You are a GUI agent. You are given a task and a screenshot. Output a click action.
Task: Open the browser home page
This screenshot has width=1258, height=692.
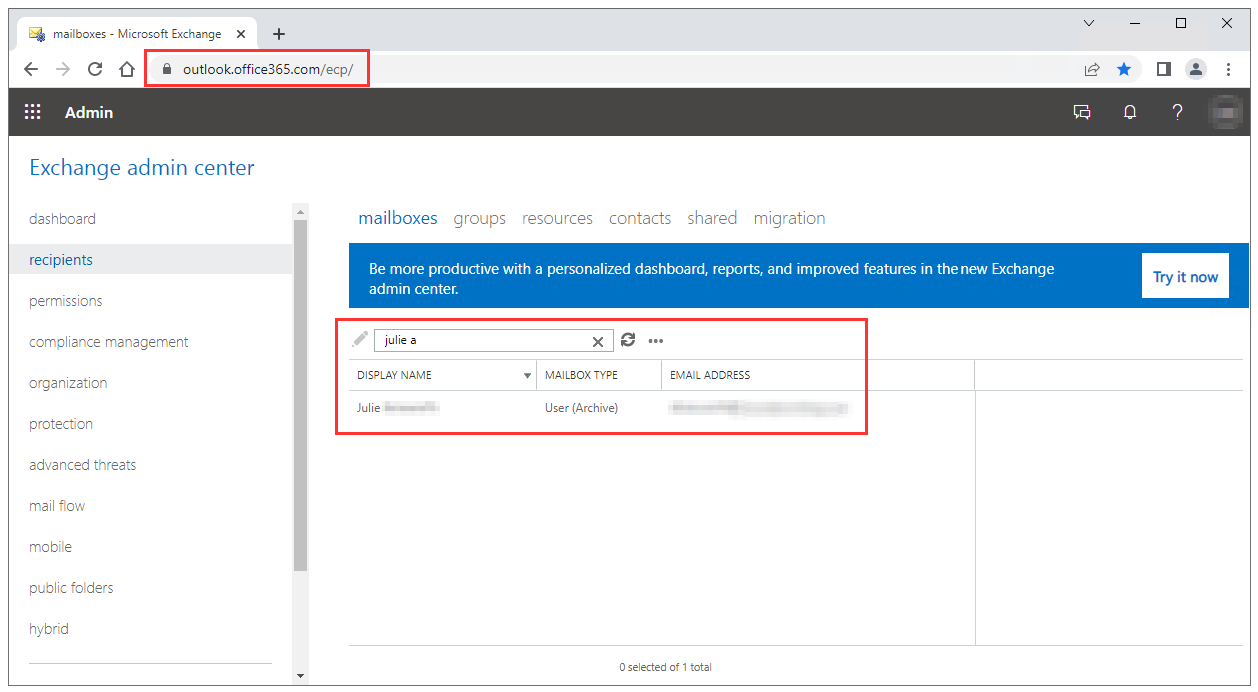(127, 69)
